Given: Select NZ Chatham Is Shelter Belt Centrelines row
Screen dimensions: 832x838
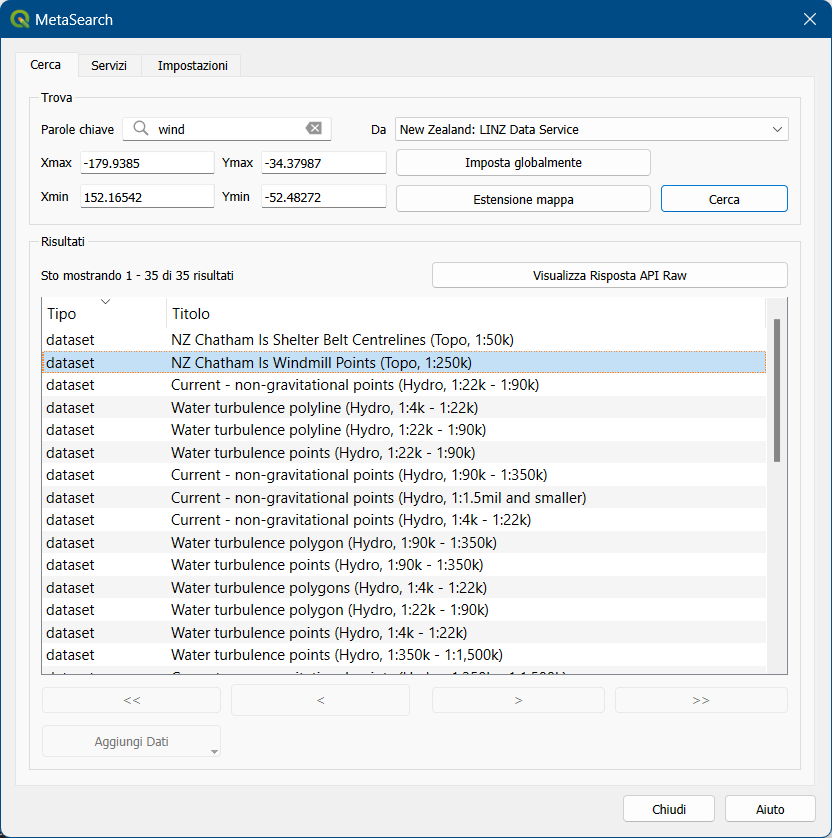Looking at the screenshot, I should (404, 340).
